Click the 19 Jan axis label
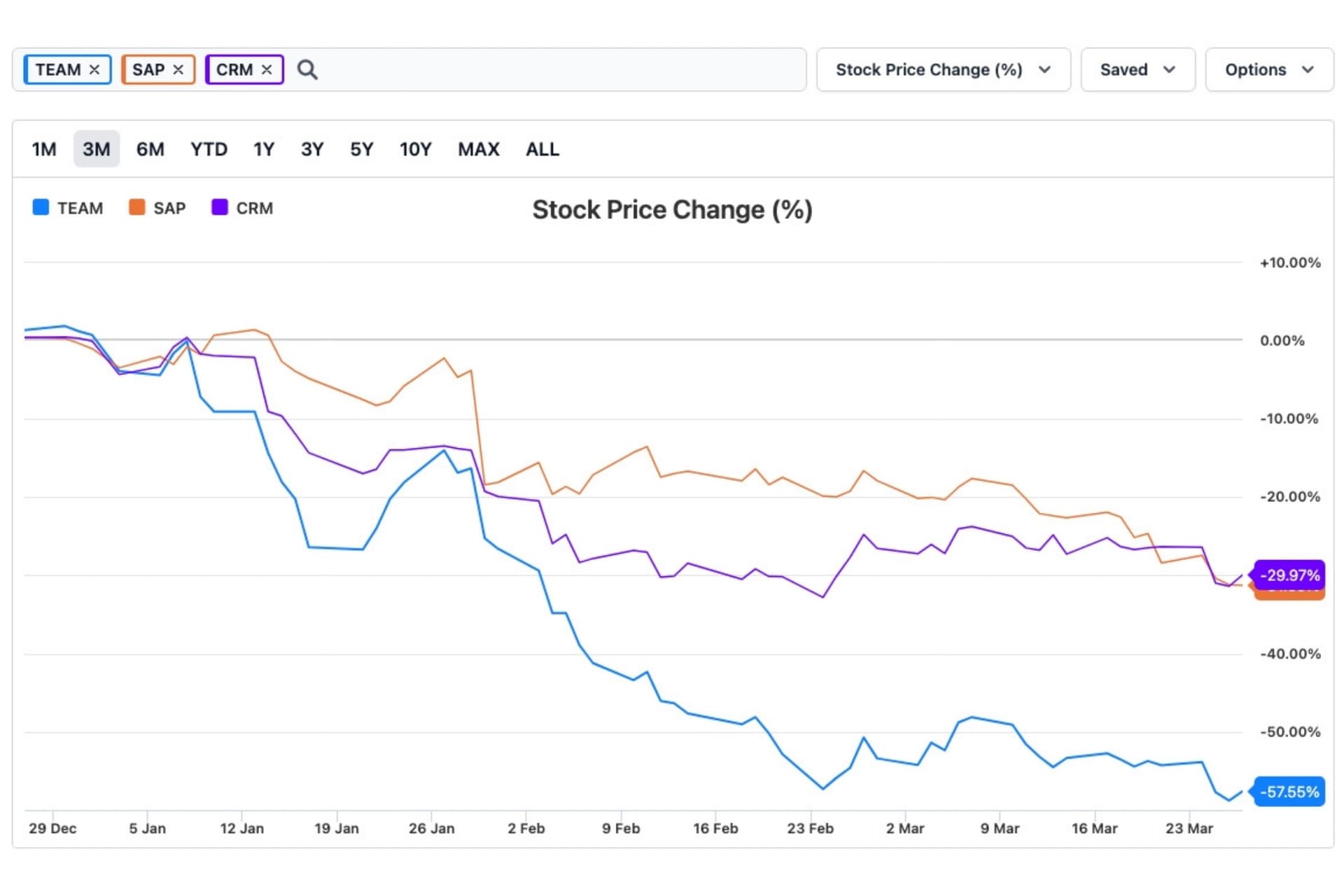Screen dimensions: 1344x896 pyautogui.click(x=337, y=829)
